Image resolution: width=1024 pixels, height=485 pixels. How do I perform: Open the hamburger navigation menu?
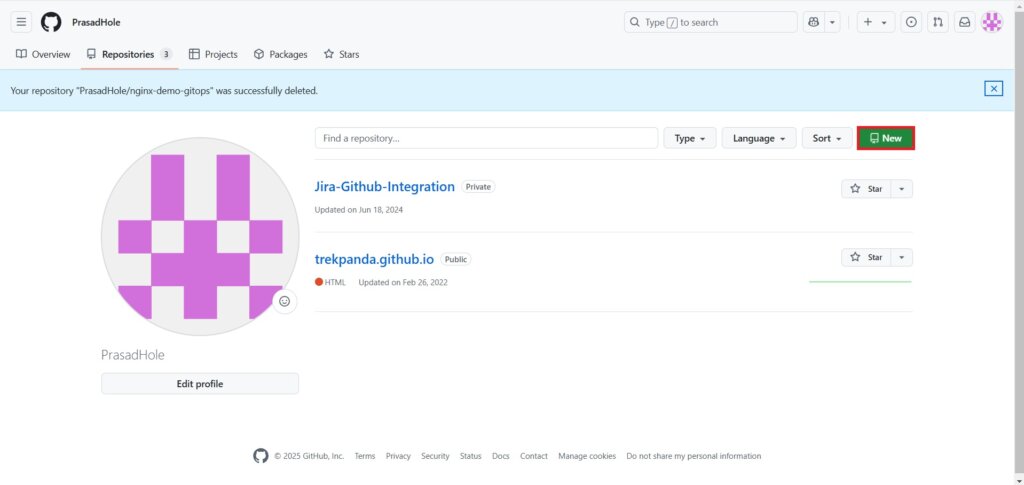[21, 22]
